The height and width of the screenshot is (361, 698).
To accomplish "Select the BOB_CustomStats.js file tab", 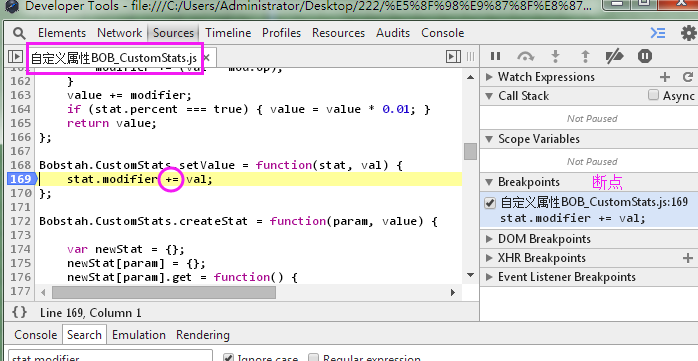I will coord(114,58).
